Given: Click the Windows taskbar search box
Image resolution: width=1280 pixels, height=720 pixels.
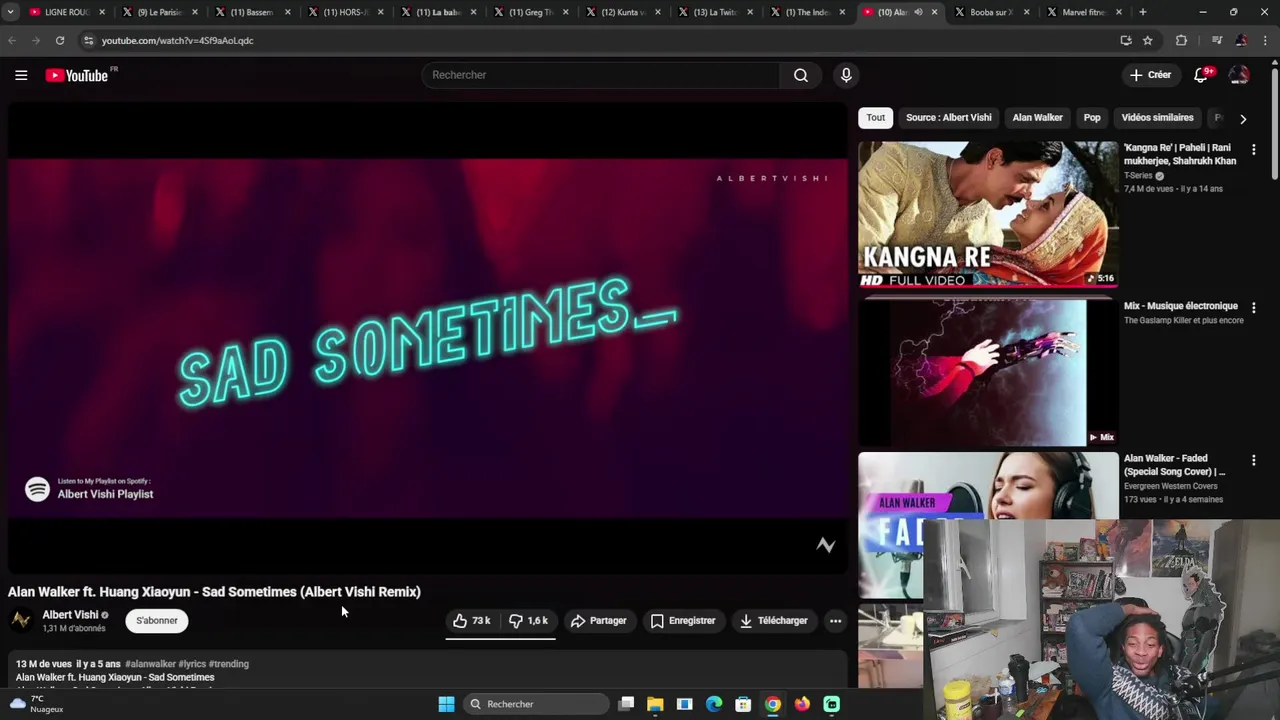Looking at the screenshot, I should tap(536, 704).
